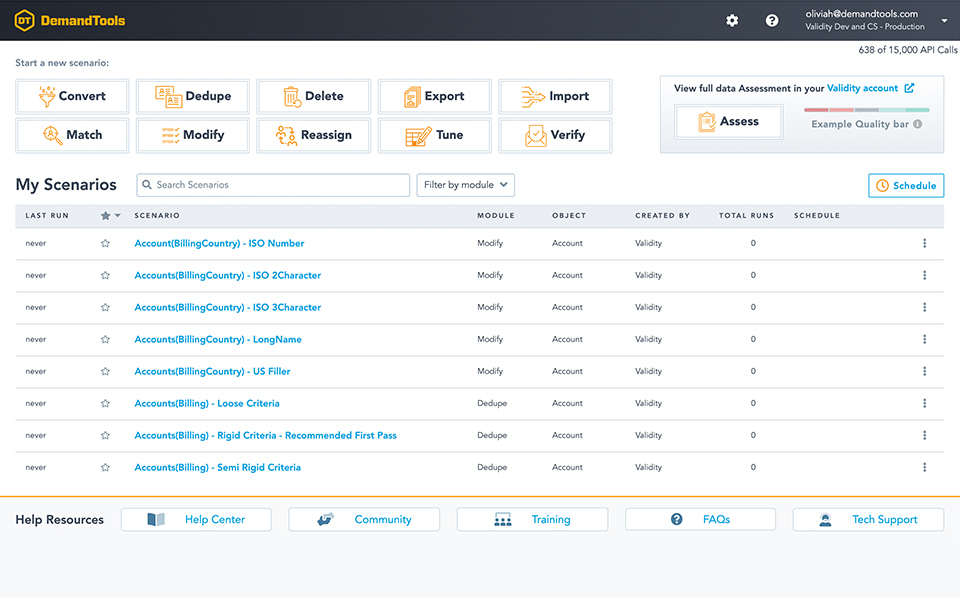Screen dimensions: 960x600
Task: Open the Filter by module dropdown
Action: [x=465, y=185]
